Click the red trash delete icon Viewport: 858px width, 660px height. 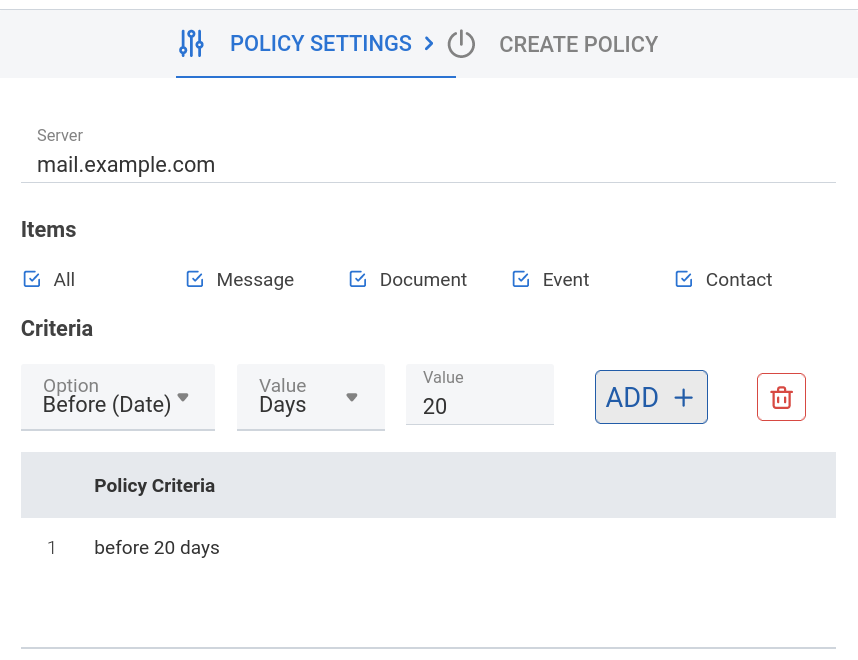781,397
